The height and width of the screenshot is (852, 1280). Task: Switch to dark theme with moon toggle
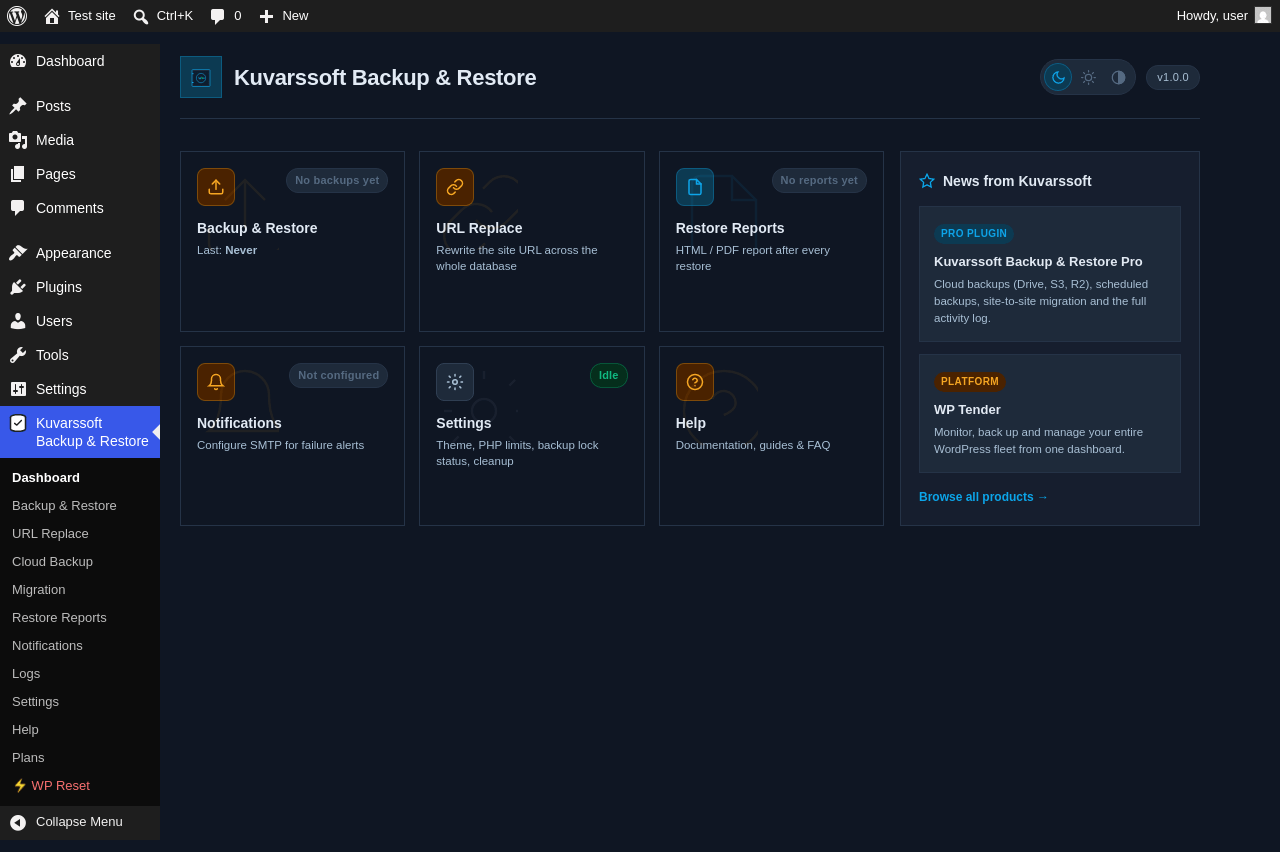pos(1058,77)
